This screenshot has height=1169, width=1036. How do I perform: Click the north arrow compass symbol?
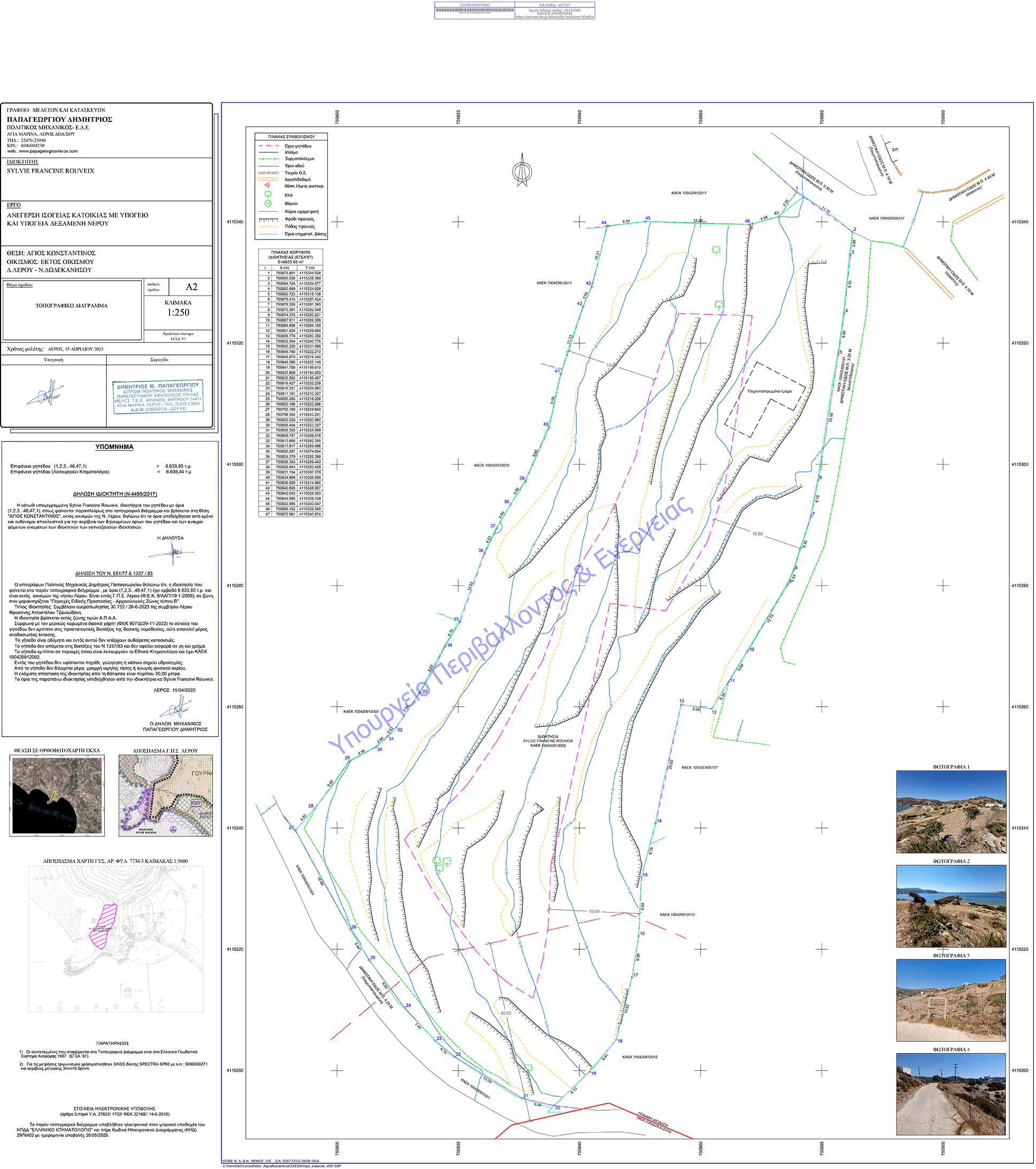522,169
